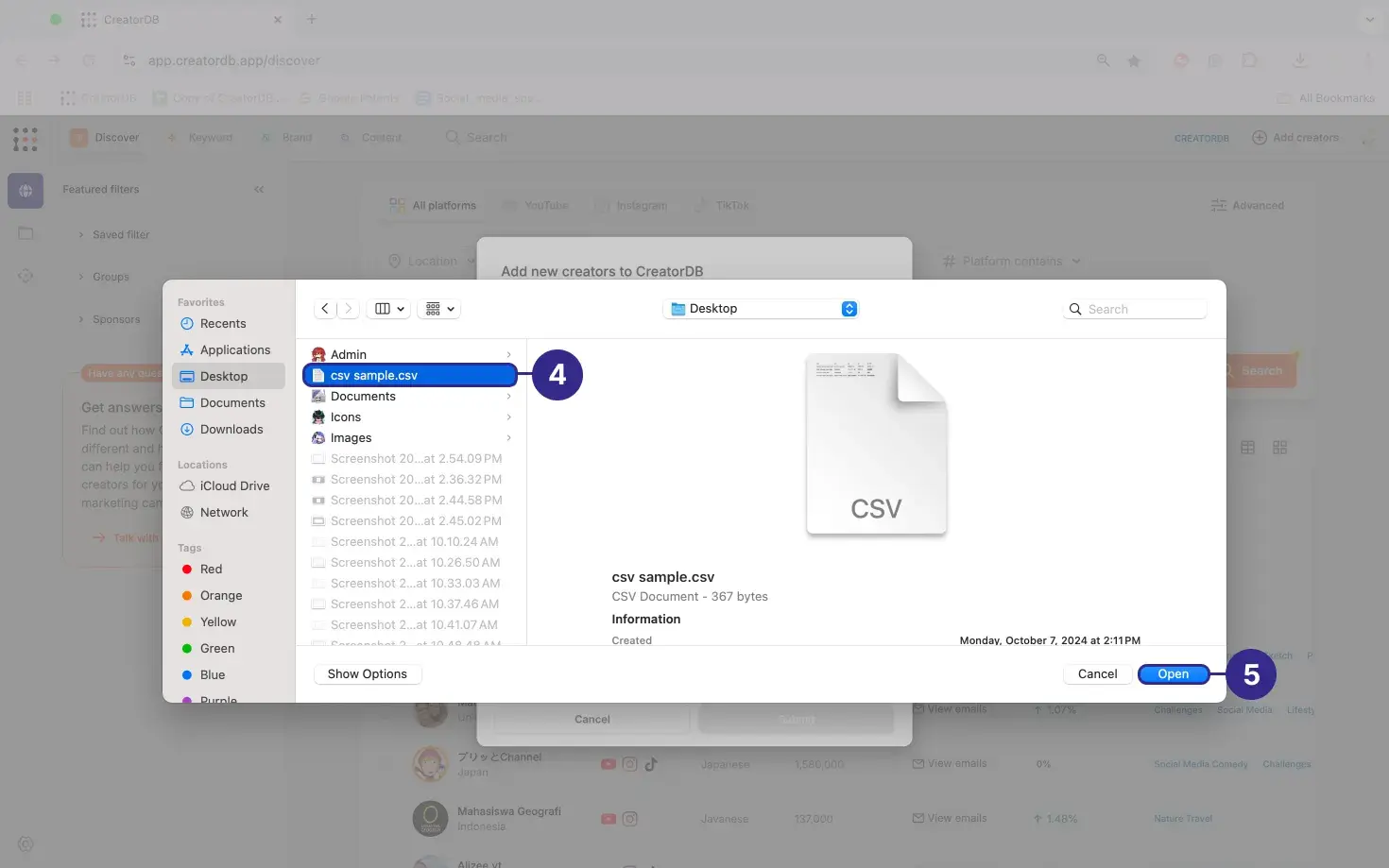This screenshot has height=868, width=1389.
Task: Open Advanced filters in CreatorDB
Action: click(x=1247, y=205)
